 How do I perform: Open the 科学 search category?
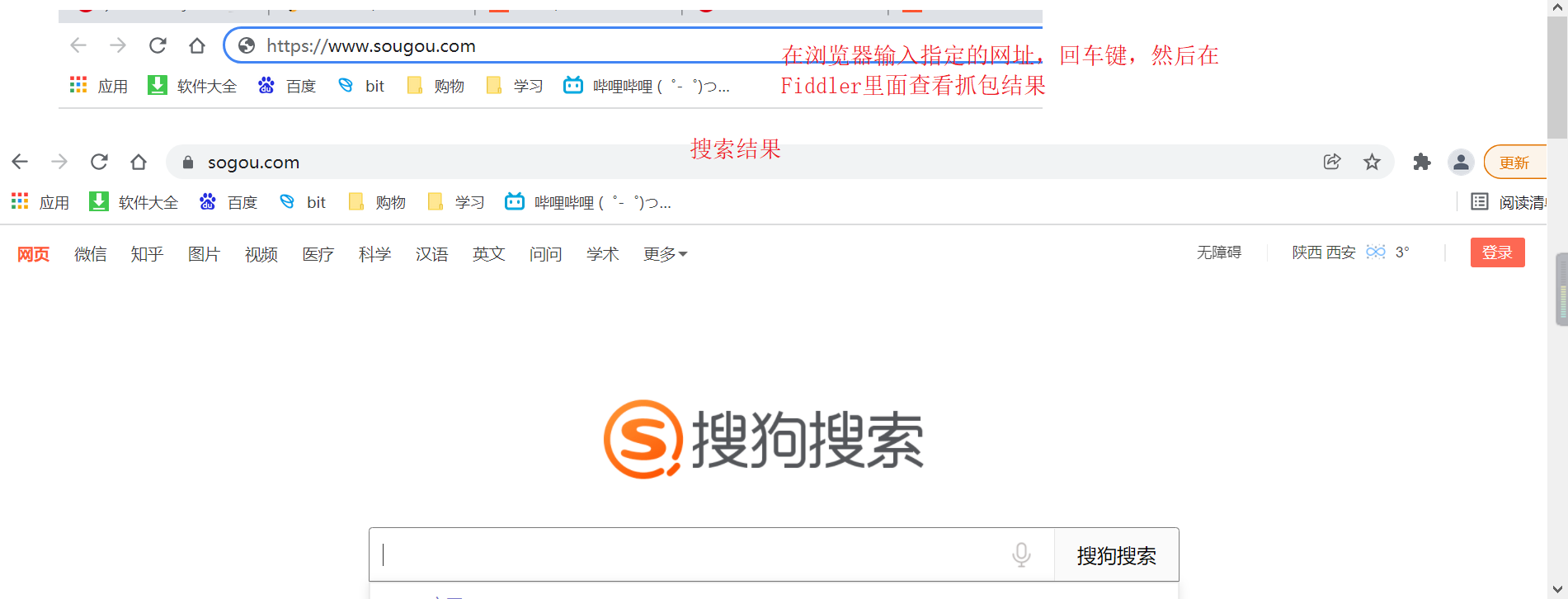coord(375,254)
